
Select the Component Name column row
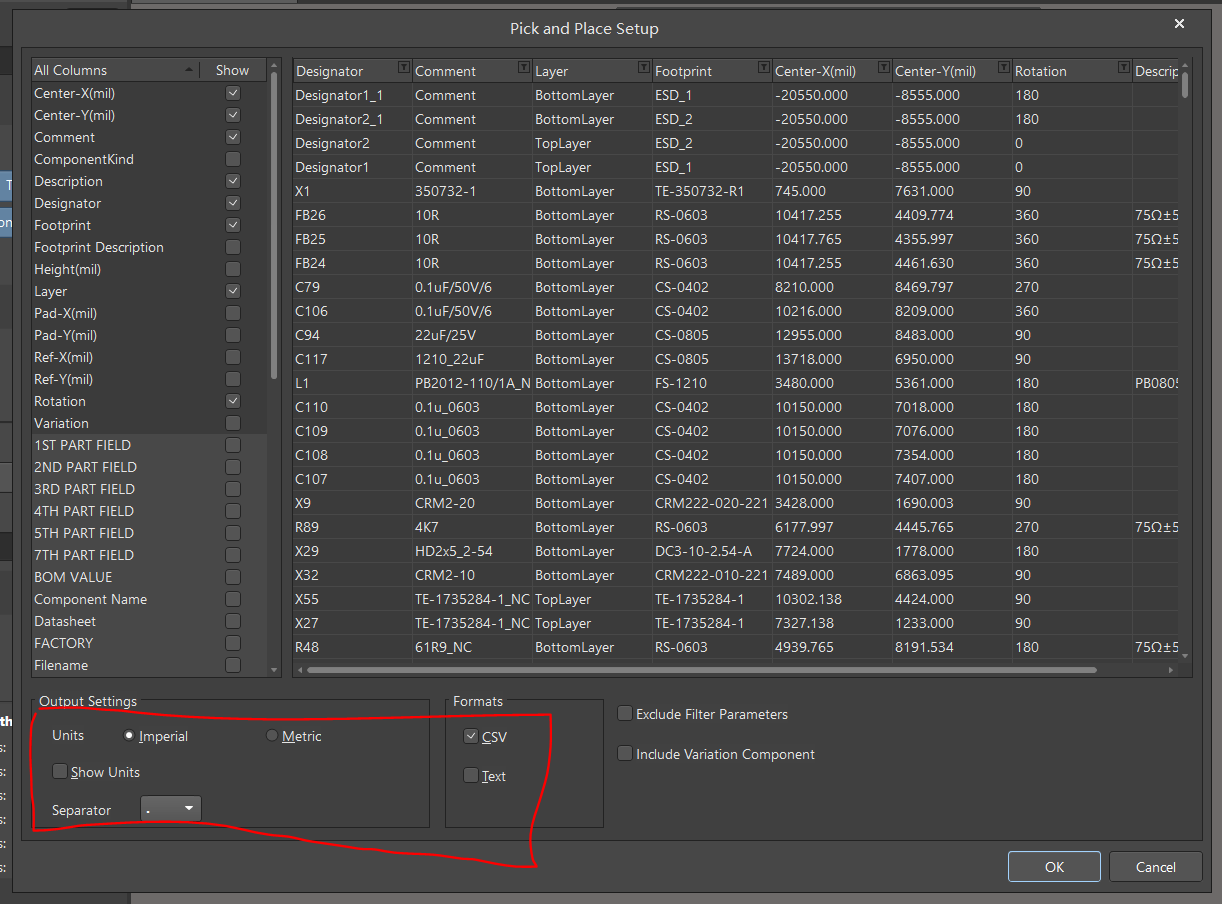pos(150,599)
